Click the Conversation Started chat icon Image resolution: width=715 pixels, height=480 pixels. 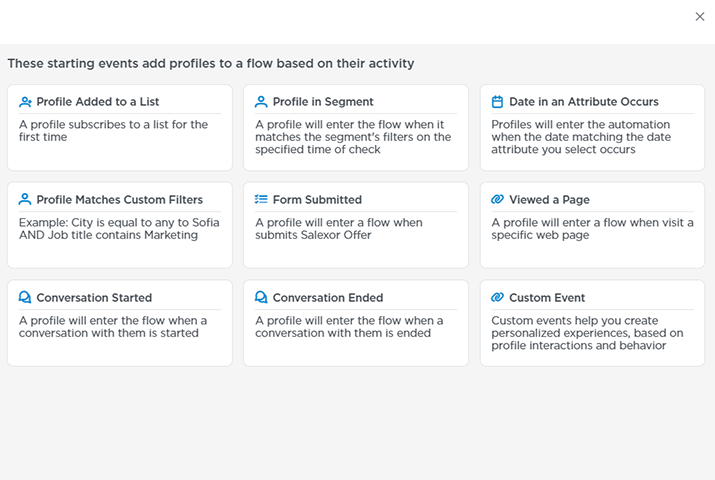25,297
